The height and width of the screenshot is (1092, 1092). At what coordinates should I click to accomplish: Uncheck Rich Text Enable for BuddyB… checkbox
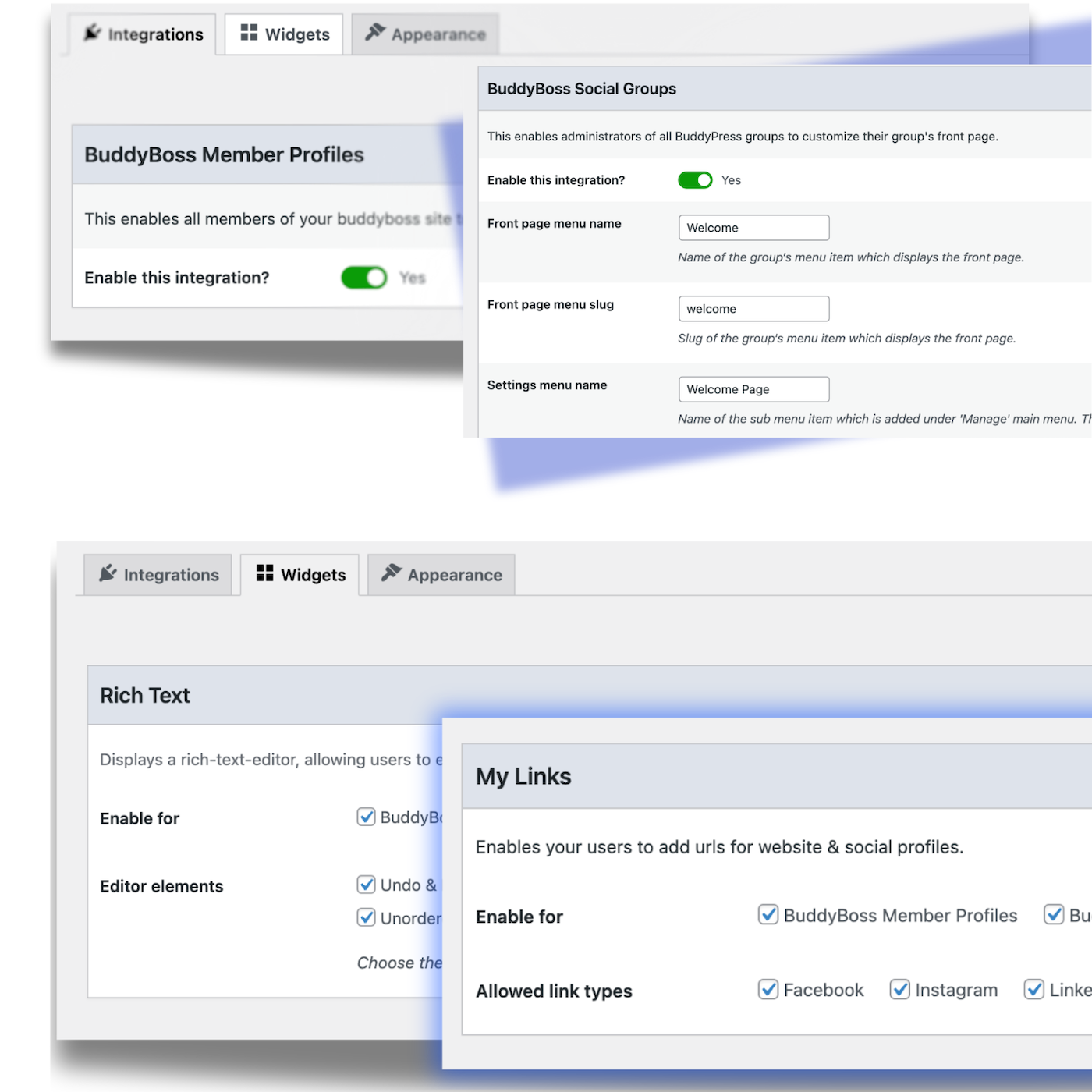click(x=367, y=817)
